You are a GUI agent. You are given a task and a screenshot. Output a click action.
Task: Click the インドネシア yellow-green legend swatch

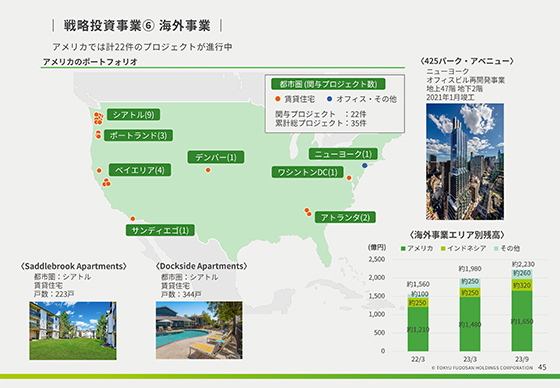point(443,248)
